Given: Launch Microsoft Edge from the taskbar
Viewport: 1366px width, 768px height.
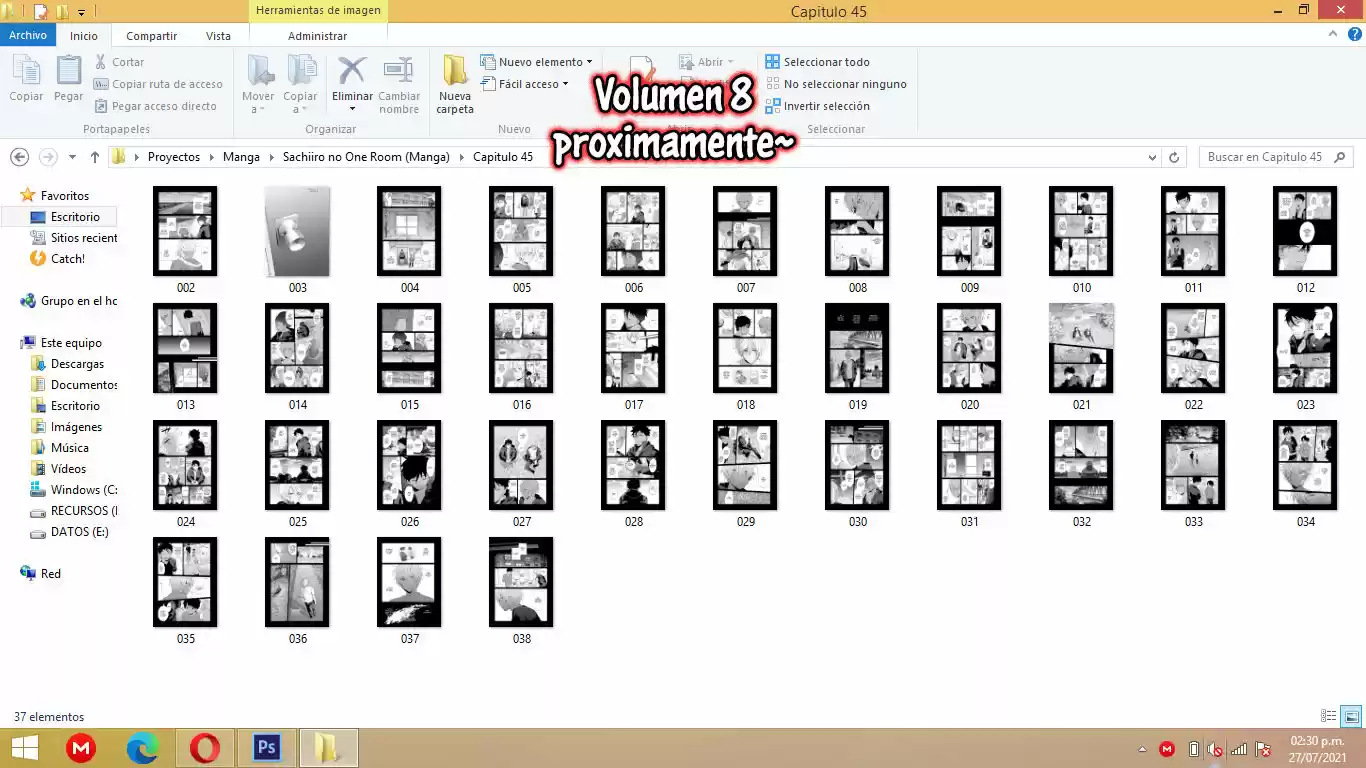Looking at the screenshot, I should pyautogui.click(x=143, y=748).
